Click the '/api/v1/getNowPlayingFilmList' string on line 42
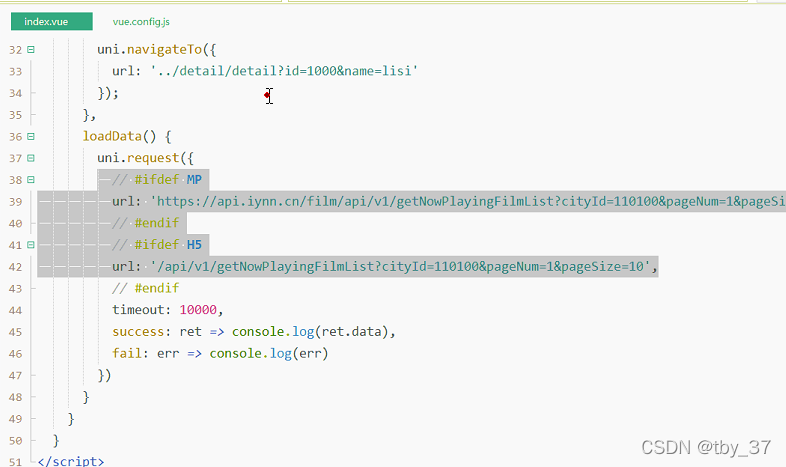 [400, 266]
